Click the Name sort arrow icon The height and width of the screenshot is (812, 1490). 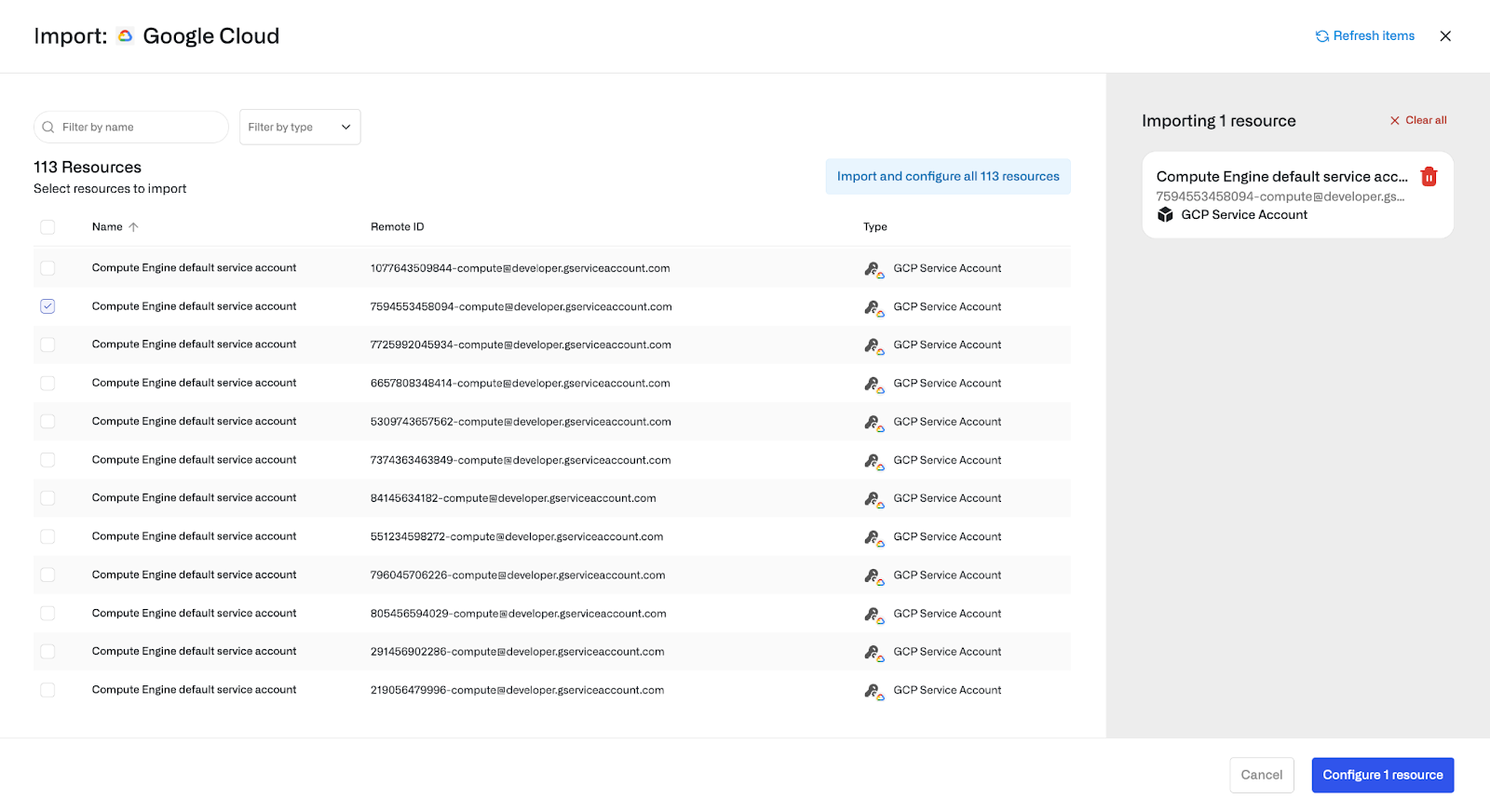[x=133, y=227]
